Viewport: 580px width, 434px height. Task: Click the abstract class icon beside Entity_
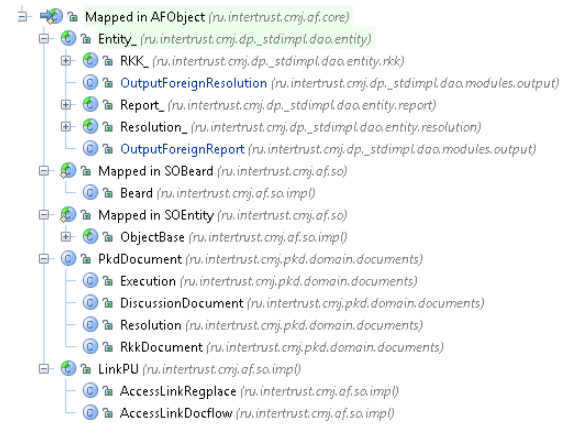click(68, 38)
